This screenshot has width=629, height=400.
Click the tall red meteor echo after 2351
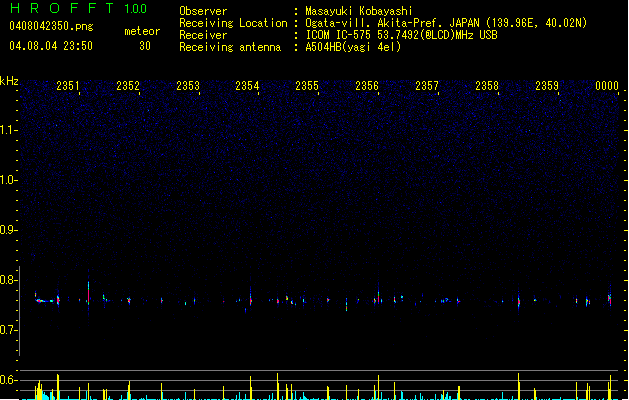(89, 293)
